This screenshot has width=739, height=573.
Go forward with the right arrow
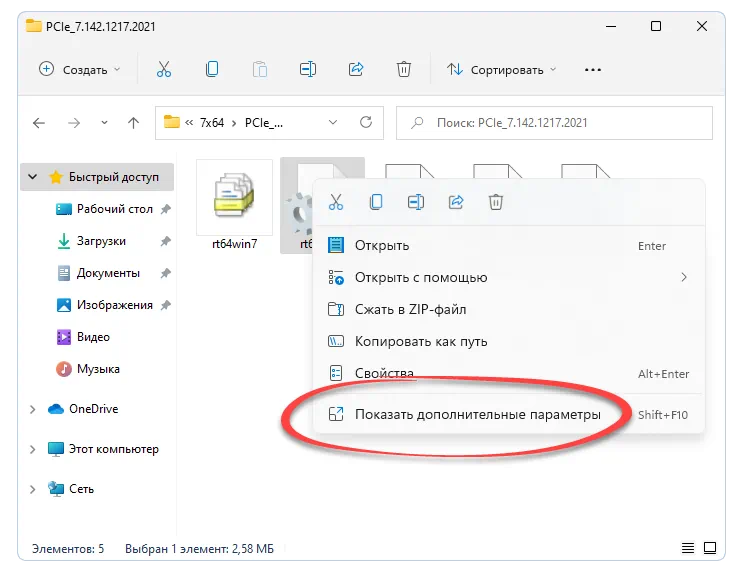click(74, 123)
